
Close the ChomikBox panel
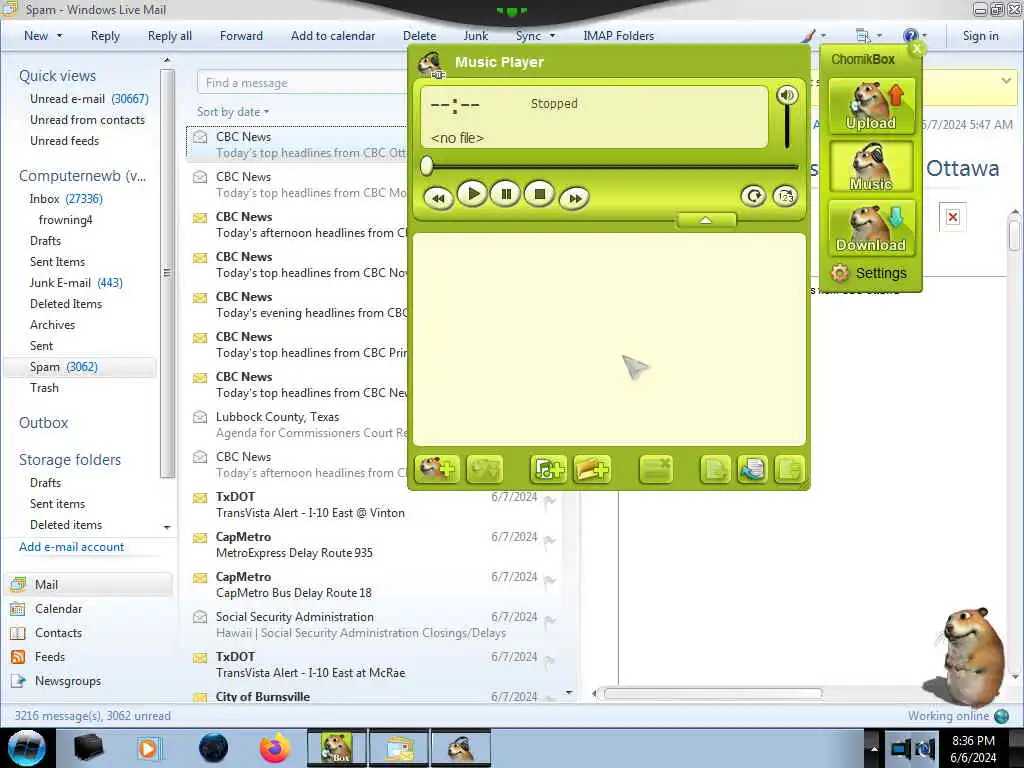point(916,49)
